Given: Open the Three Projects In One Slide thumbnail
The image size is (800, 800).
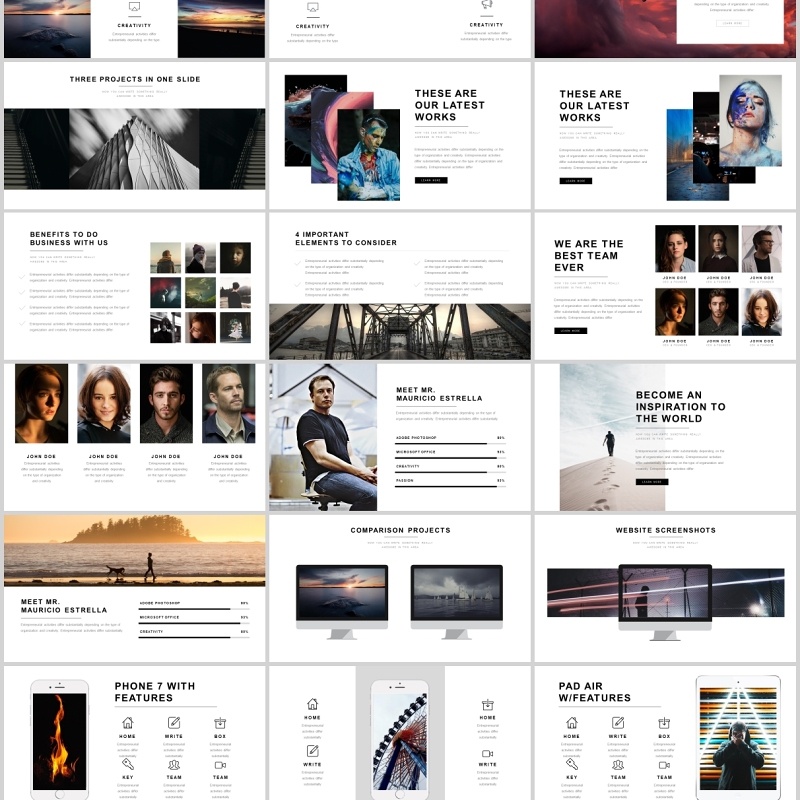Looking at the screenshot, I should [x=134, y=148].
